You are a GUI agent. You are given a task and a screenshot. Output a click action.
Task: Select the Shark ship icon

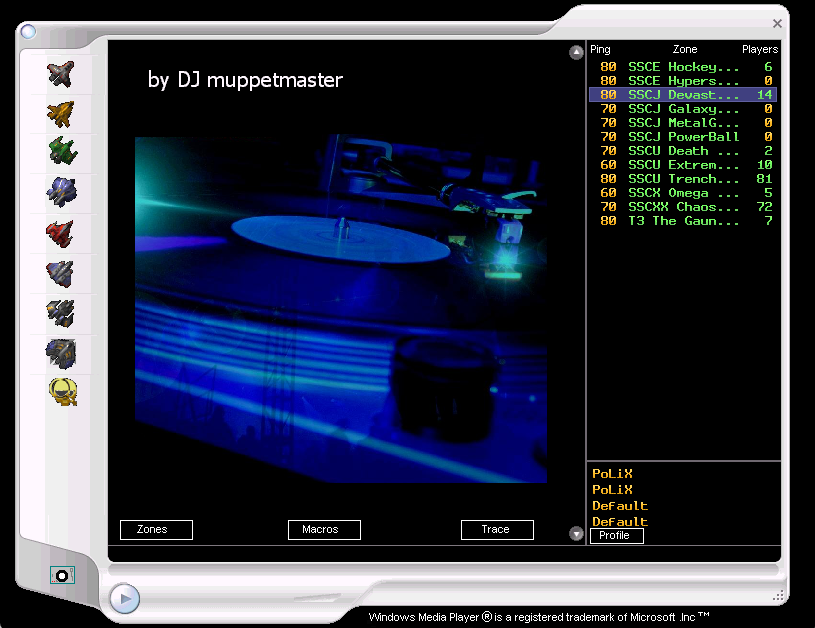coord(61,354)
